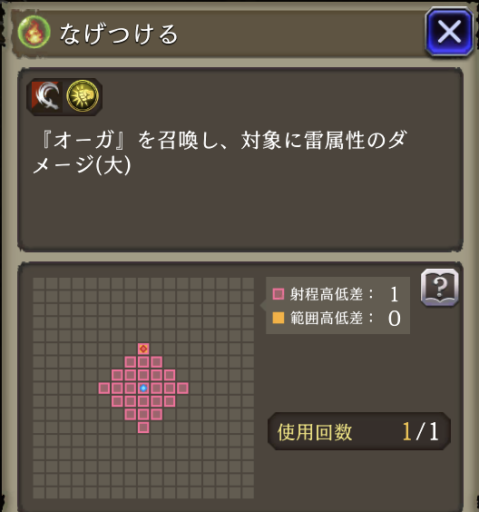This screenshot has height=512, width=479.
Task: Click the area height value 0
Action: coord(394,318)
